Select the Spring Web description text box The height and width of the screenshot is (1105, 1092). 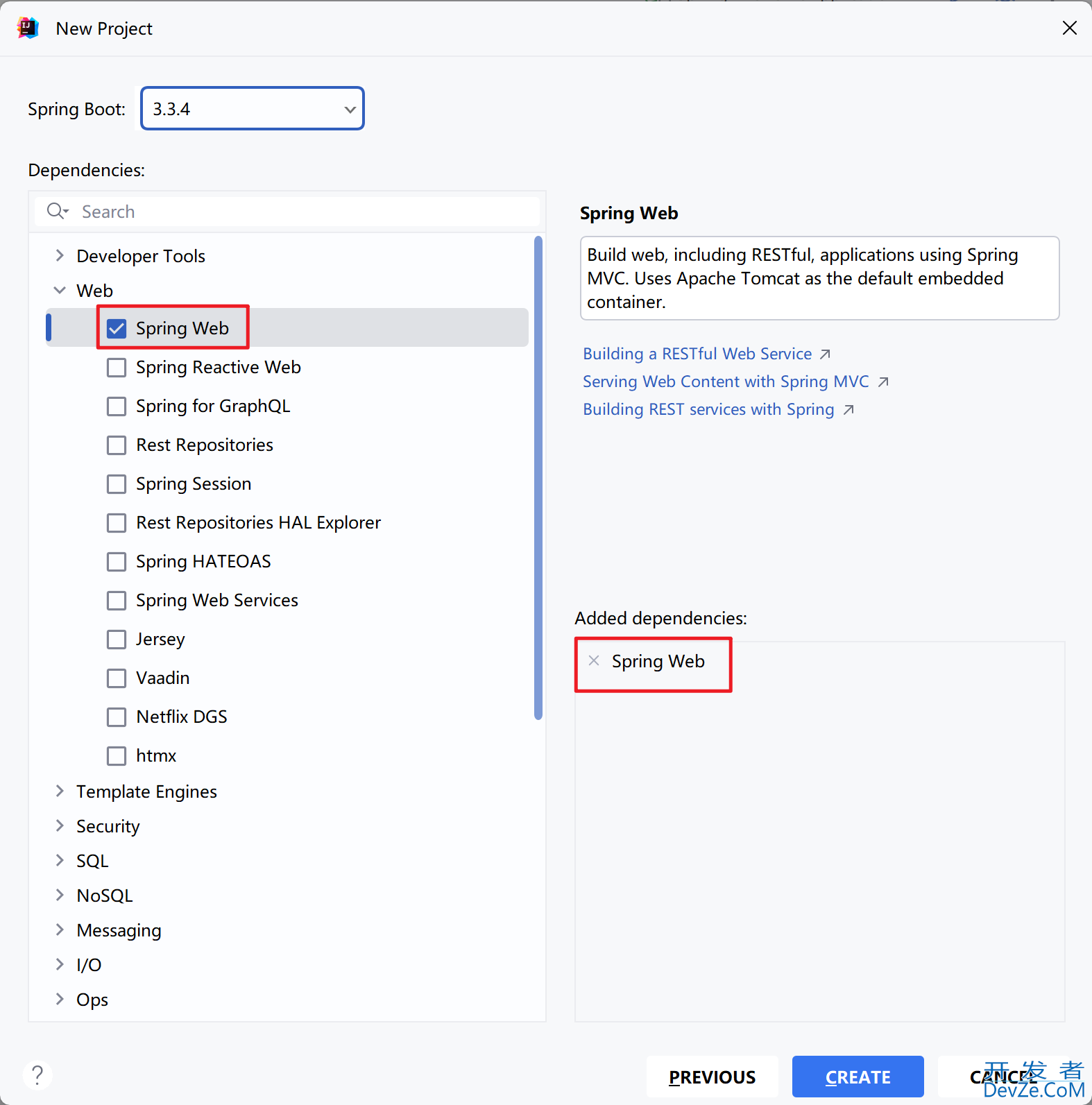(x=819, y=278)
